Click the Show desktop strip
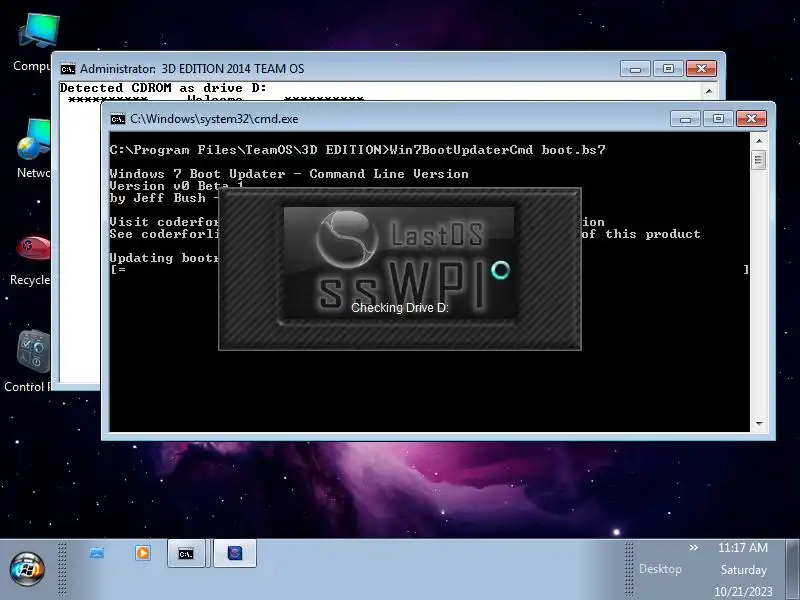The image size is (800, 600). pos(793,569)
